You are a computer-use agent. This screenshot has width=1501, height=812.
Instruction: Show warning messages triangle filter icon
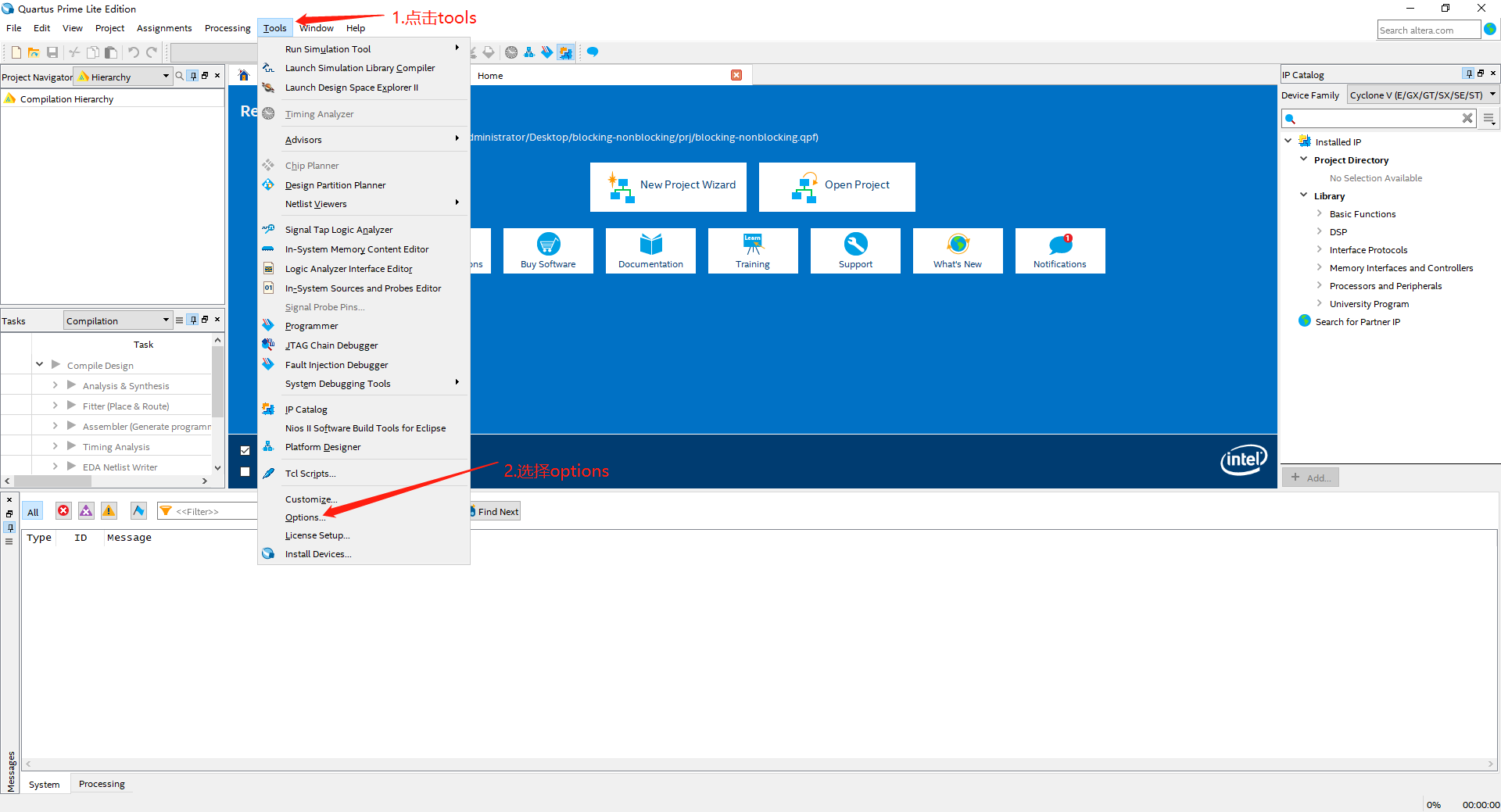(x=109, y=511)
